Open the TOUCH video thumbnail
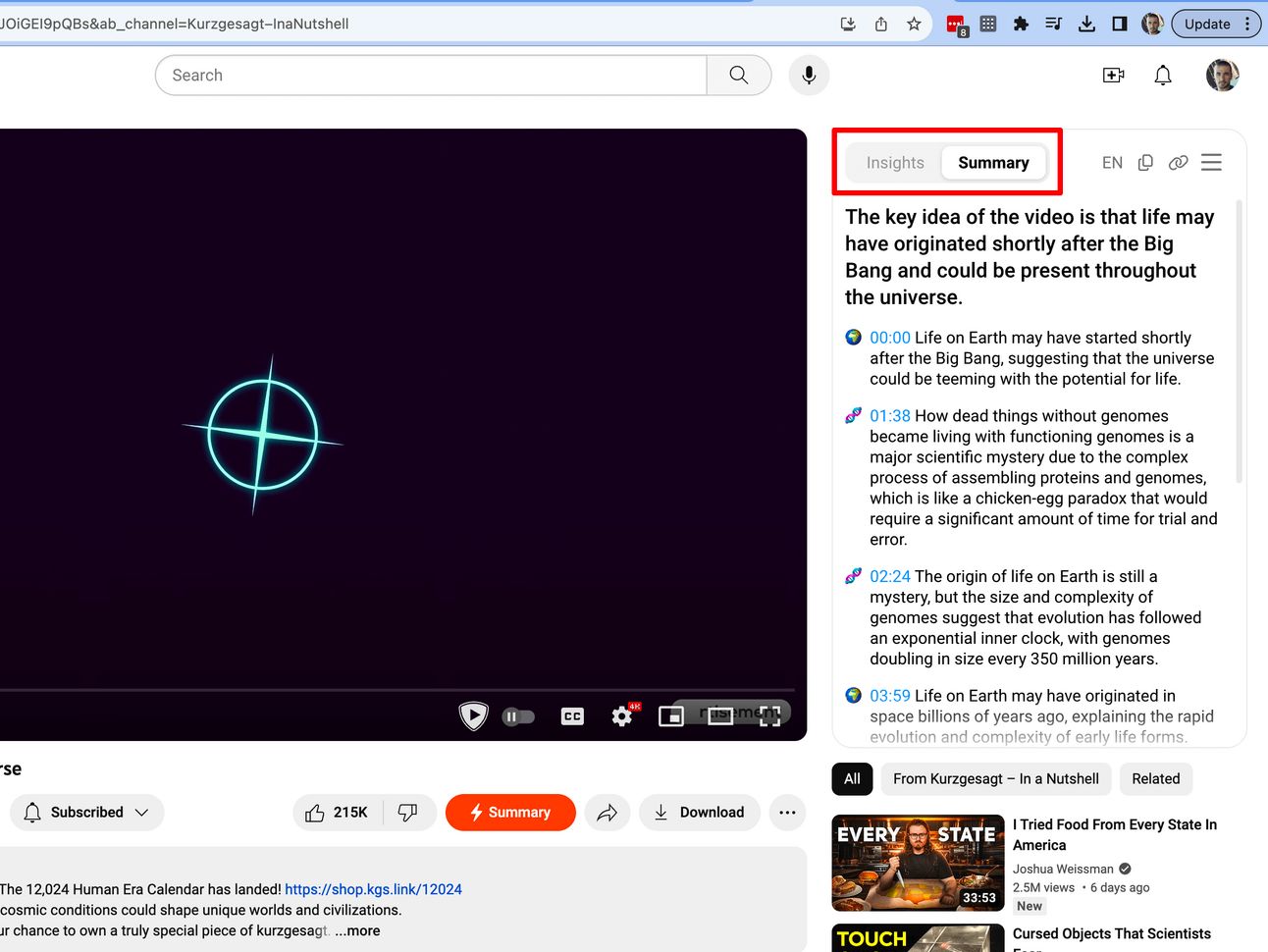Image resolution: width=1268 pixels, height=952 pixels. click(x=918, y=938)
